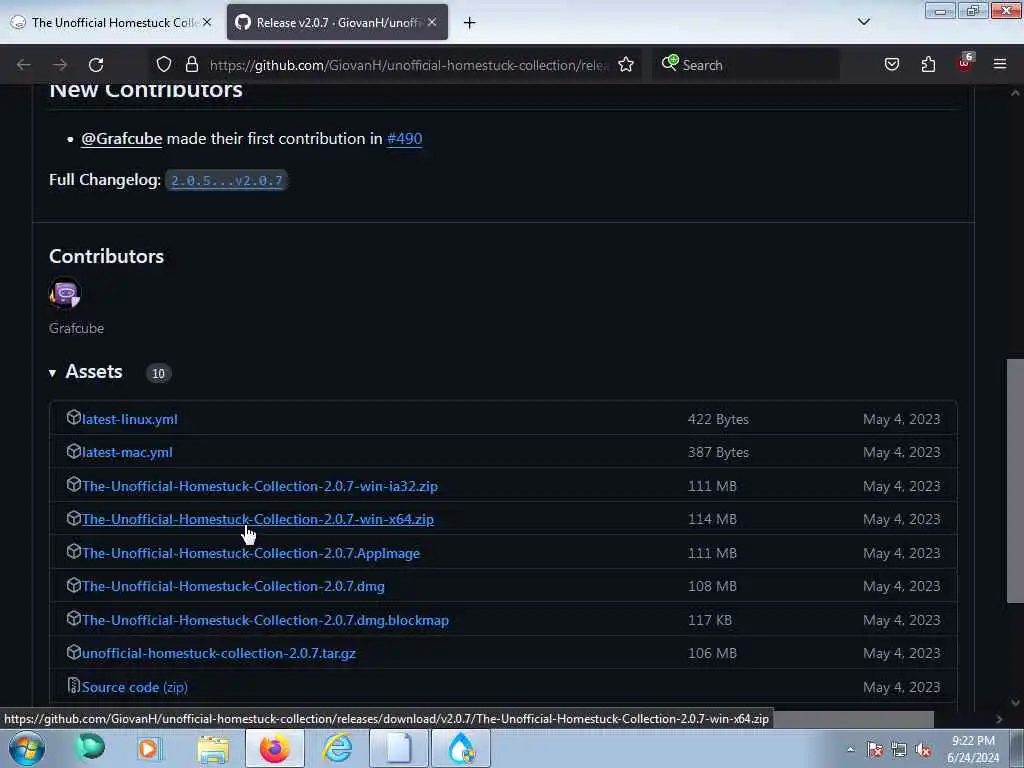The height and width of the screenshot is (768, 1024).
Task: Click the 114 MB size text
Action: click(712, 519)
